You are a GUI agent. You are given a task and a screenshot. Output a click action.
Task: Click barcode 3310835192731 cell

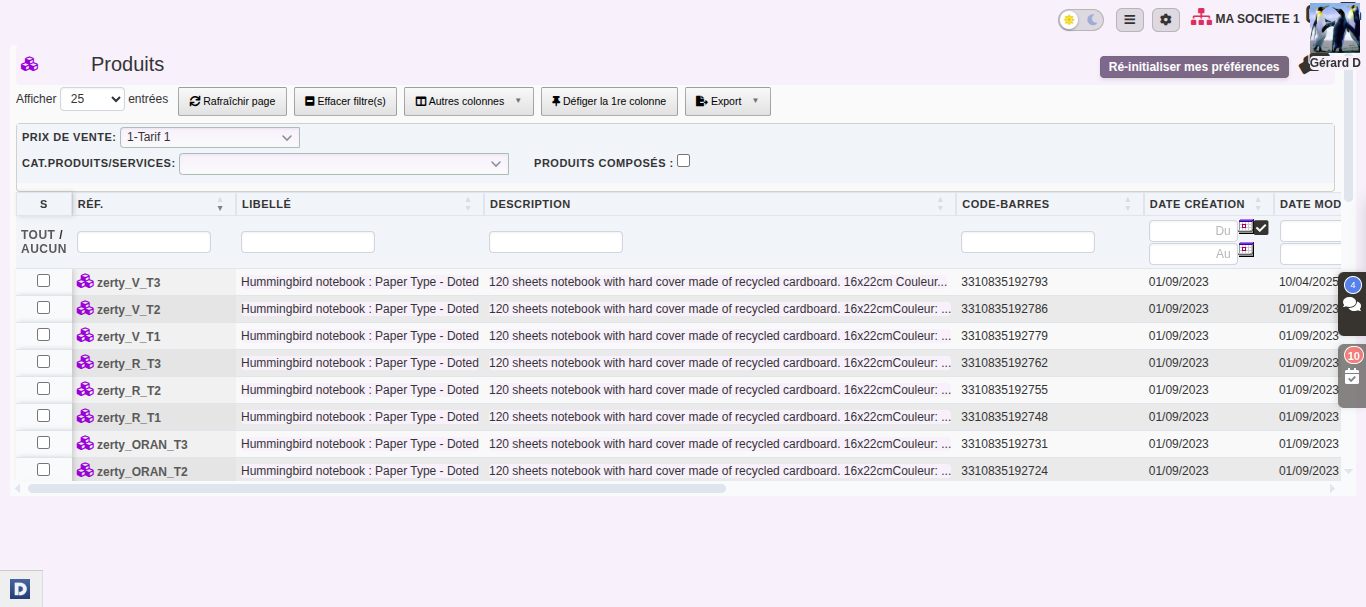tap(1004, 444)
